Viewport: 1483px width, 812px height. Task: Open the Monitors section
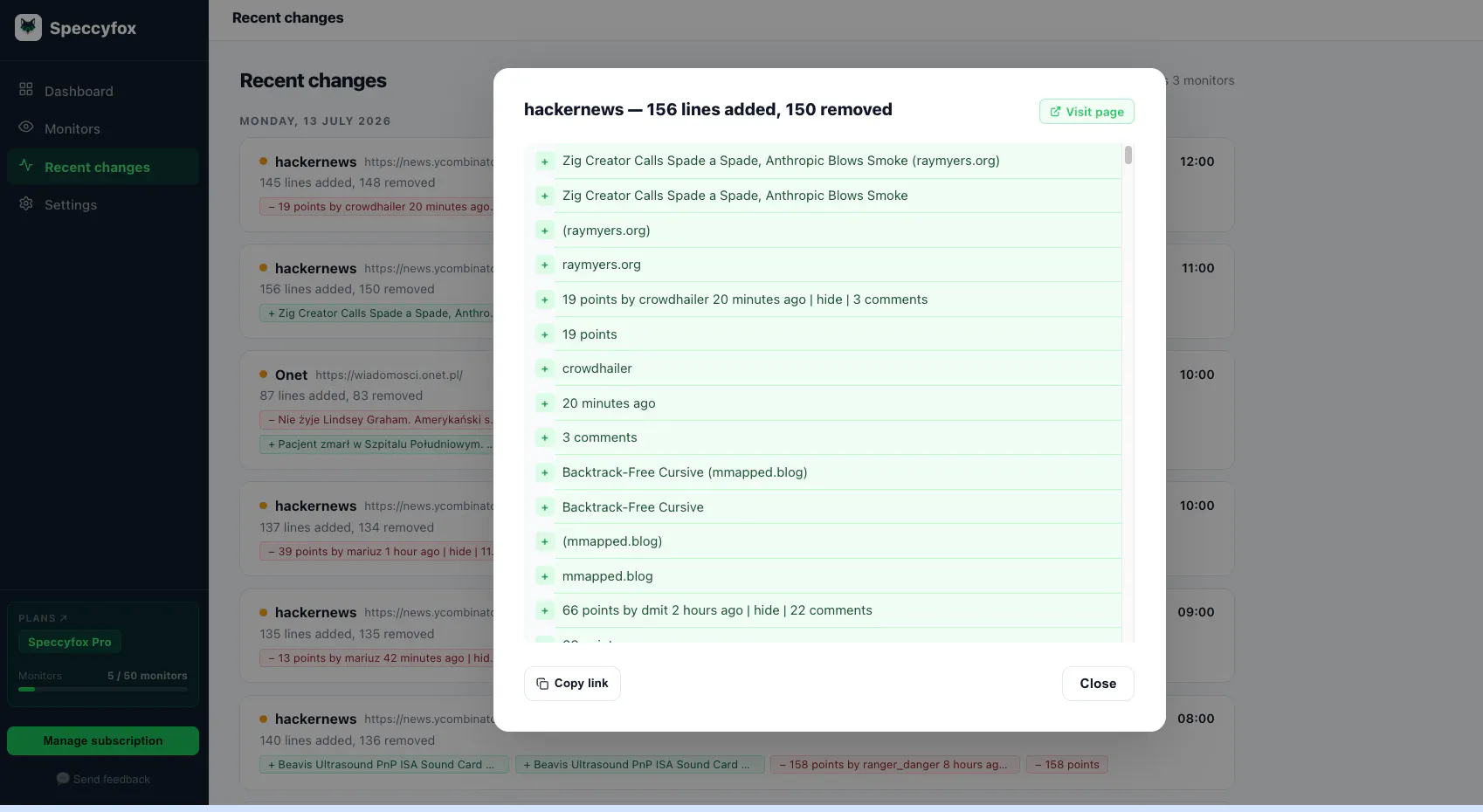pyautogui.click(x=103, y=128)
